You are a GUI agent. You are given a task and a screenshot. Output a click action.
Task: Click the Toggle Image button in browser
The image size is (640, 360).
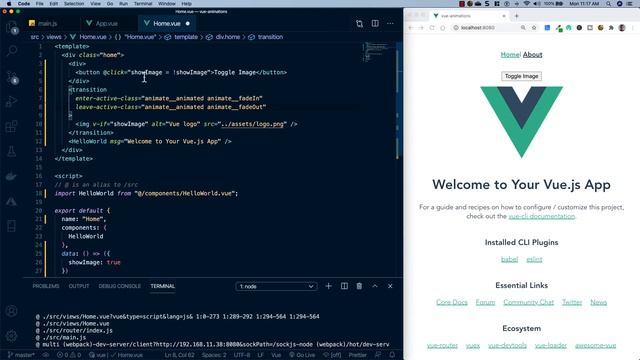tap(521, 76)
